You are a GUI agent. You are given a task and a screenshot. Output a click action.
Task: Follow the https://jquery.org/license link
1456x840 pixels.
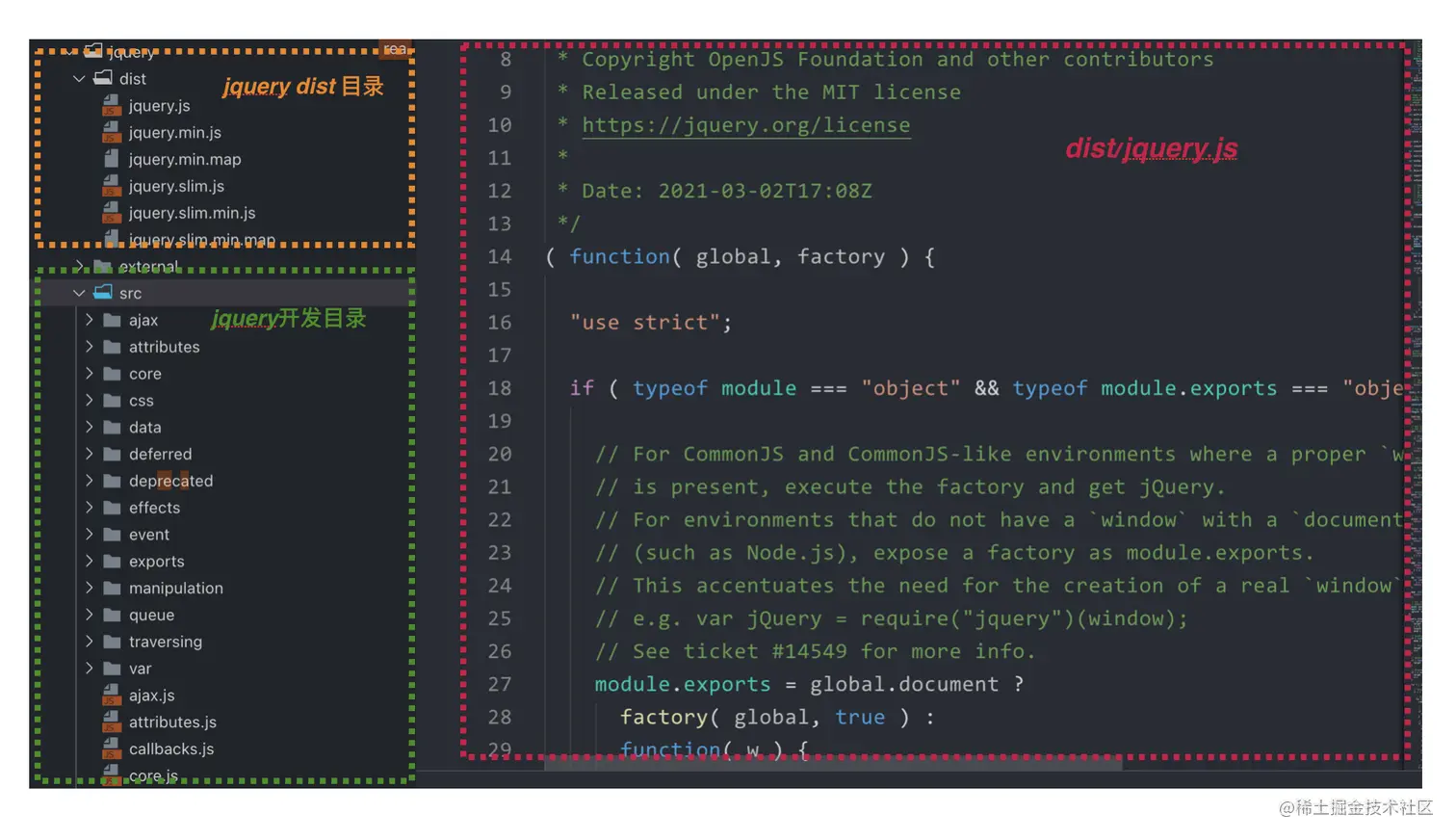click(746, 125)
